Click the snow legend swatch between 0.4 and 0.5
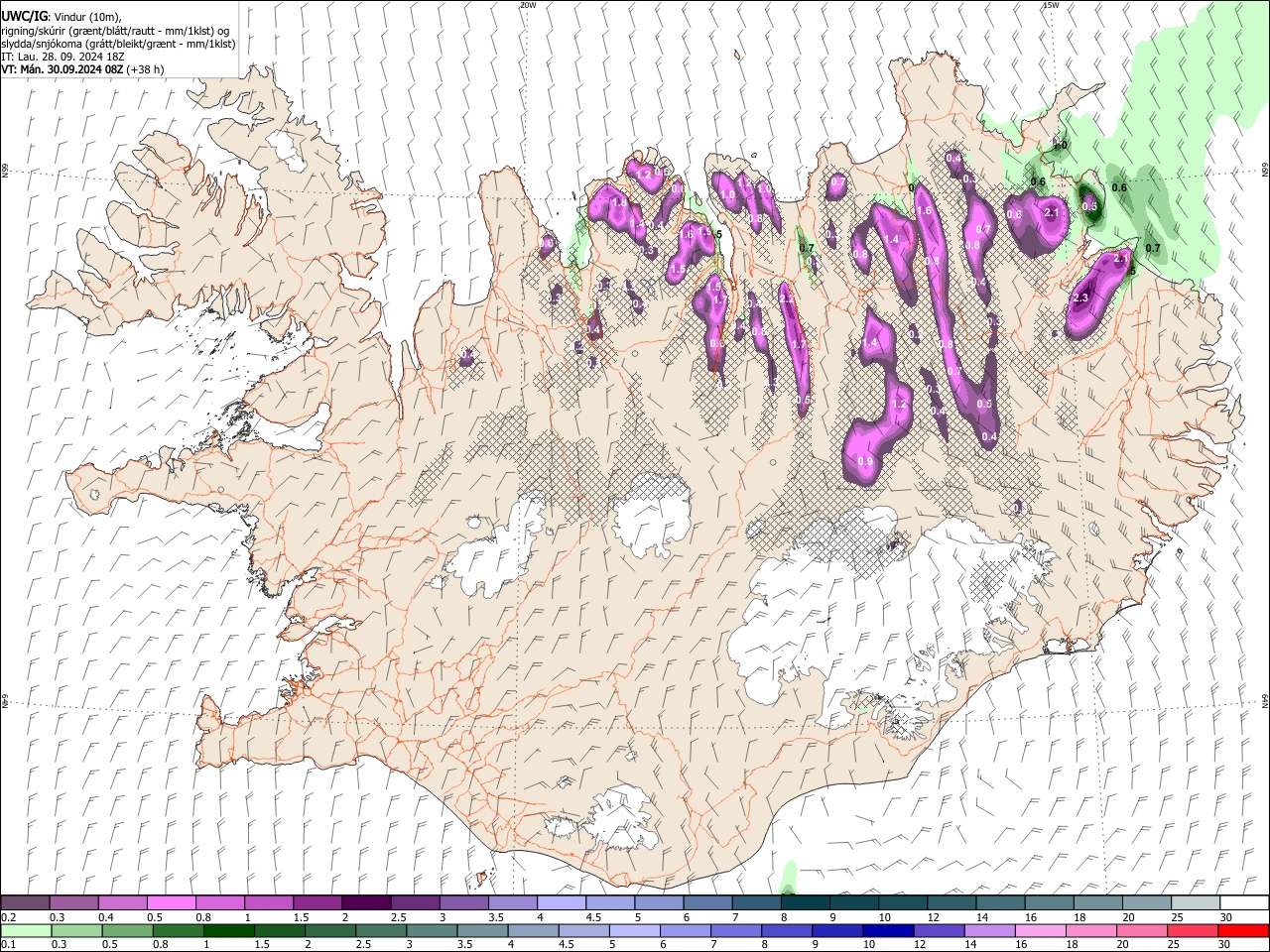Image resolution: width=1270 pixels, height=952 pixels. click(123, 902)
